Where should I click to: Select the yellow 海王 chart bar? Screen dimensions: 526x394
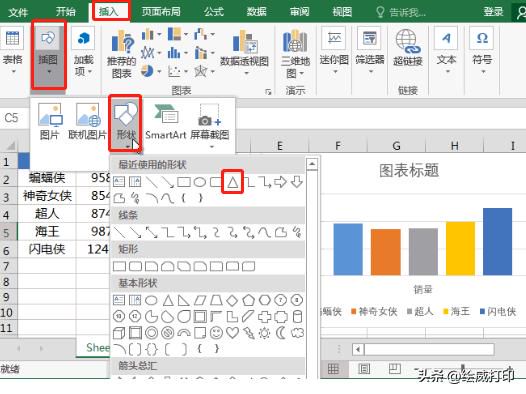pyautogui.click(x=460, y=248)
